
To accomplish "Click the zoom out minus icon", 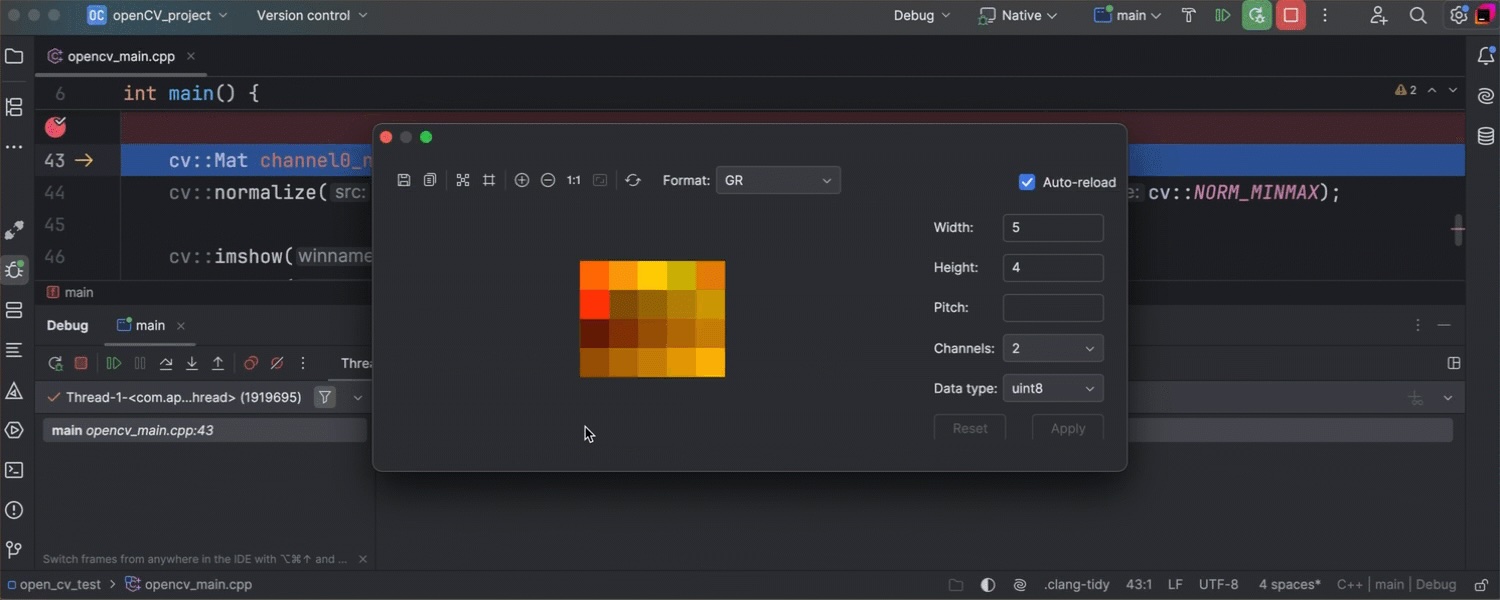I will (x=548, y=180).
